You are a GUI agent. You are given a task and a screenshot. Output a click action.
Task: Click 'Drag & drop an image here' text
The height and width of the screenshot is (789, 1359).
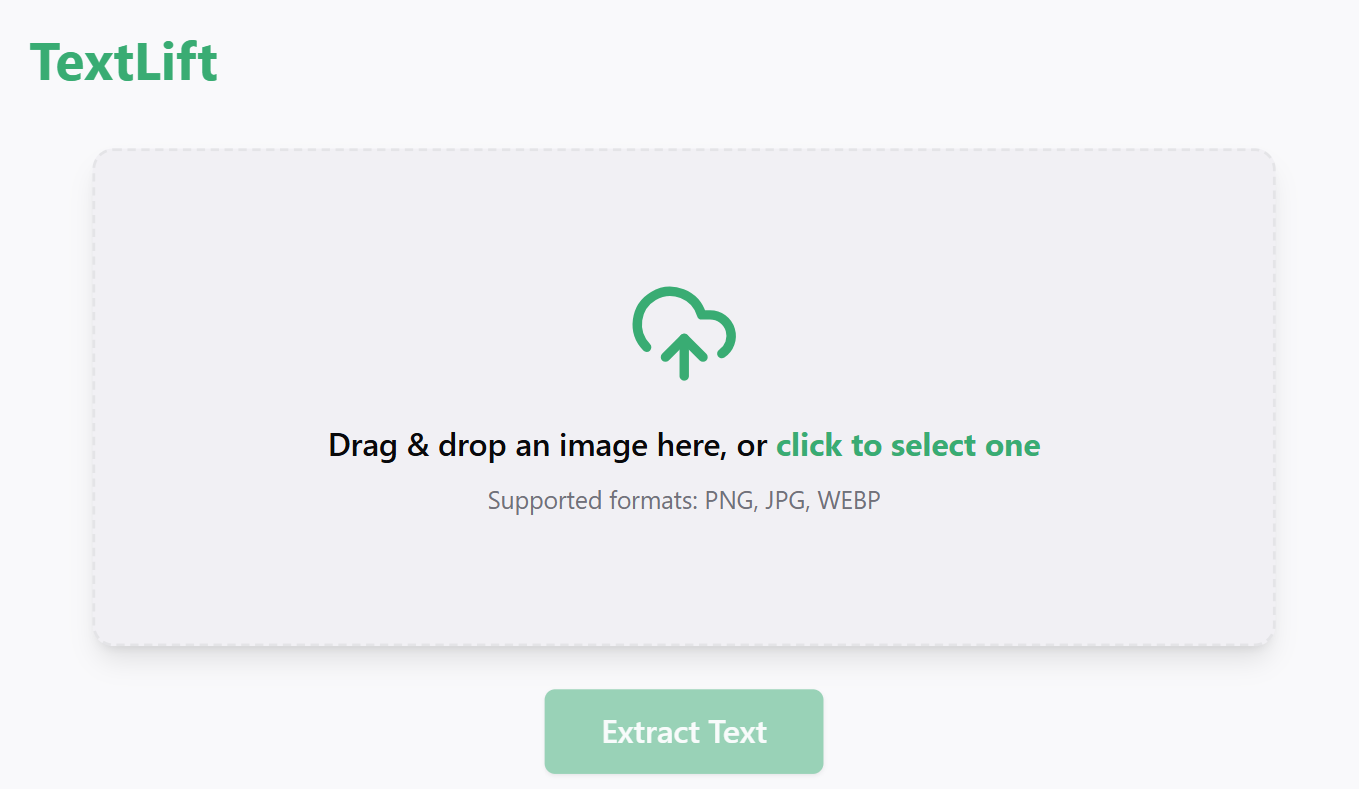pyautogui.click(x=527, y=445)
